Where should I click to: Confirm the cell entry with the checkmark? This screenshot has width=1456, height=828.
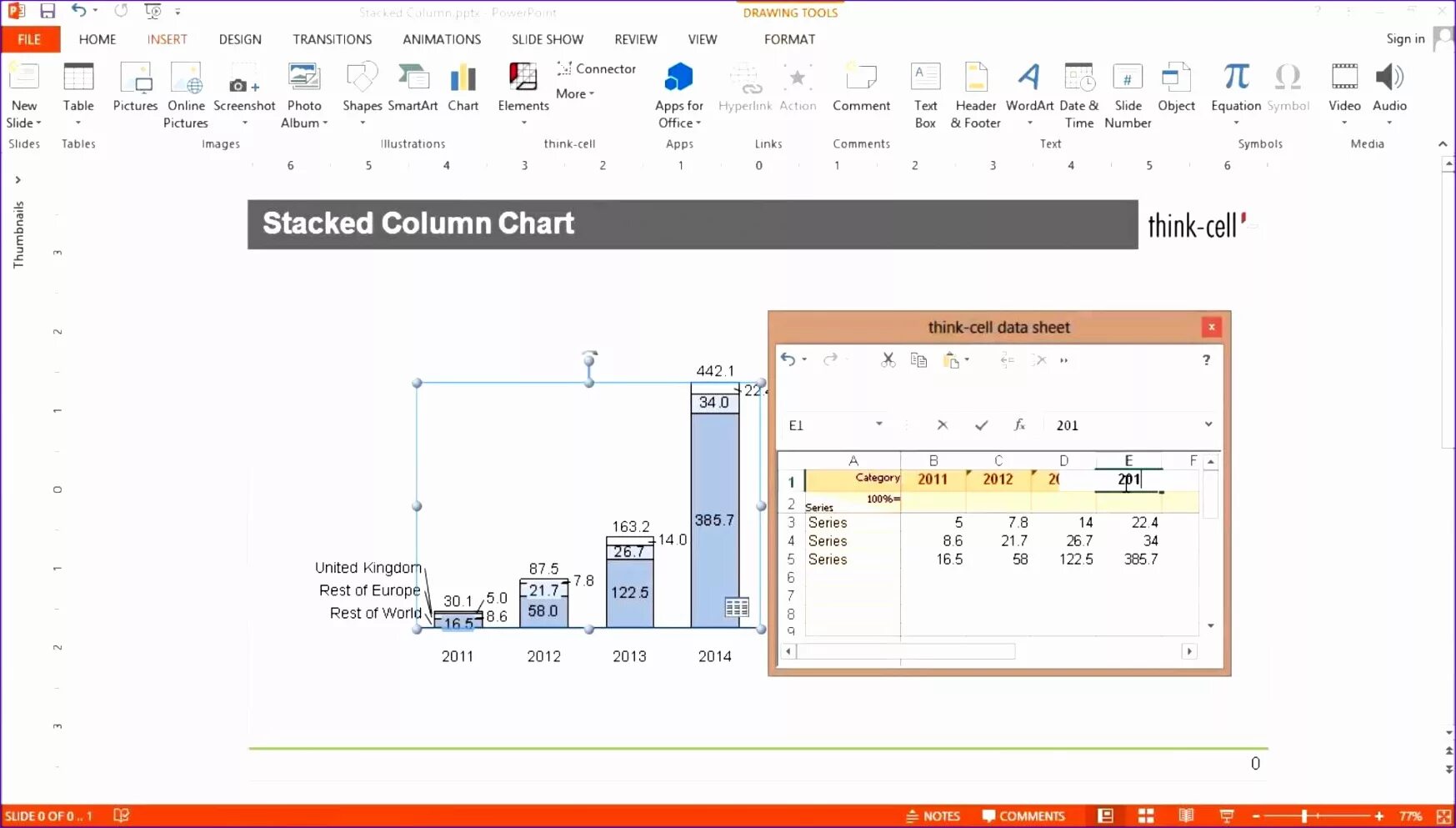pyautogui.click(x=982, y=425)
